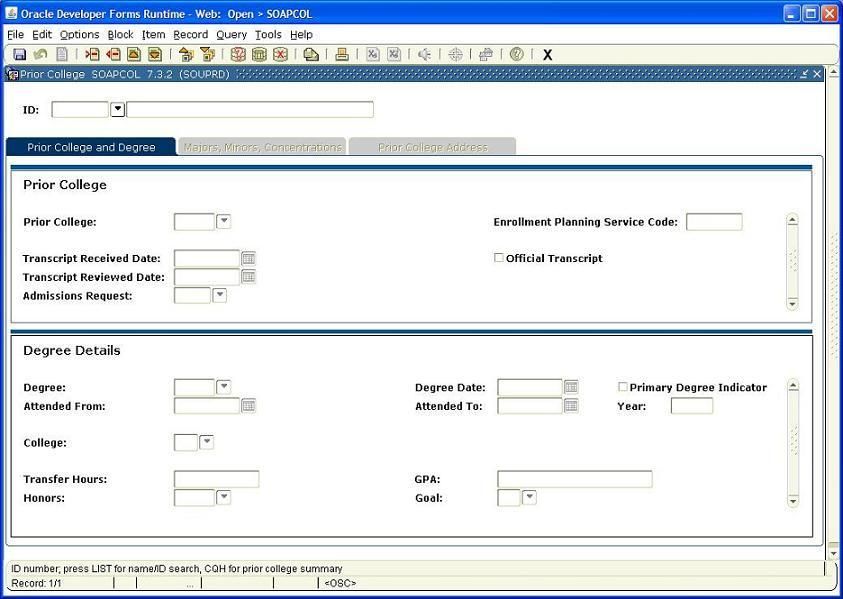Select the Prior College and Degree tab
Screen dimensions: 843x599
point(91,147)
